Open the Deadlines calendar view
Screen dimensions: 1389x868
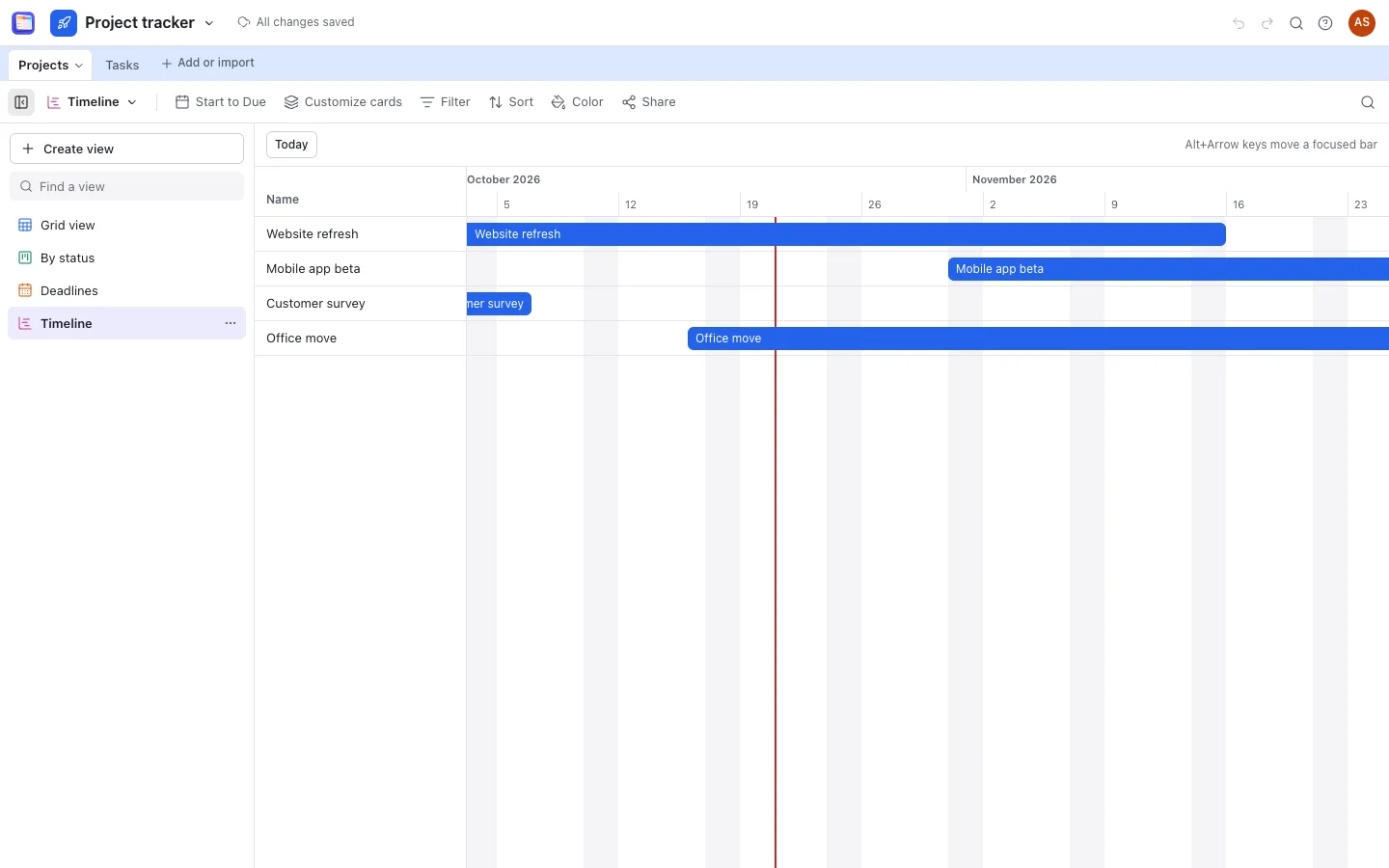(x=126, y=291)
